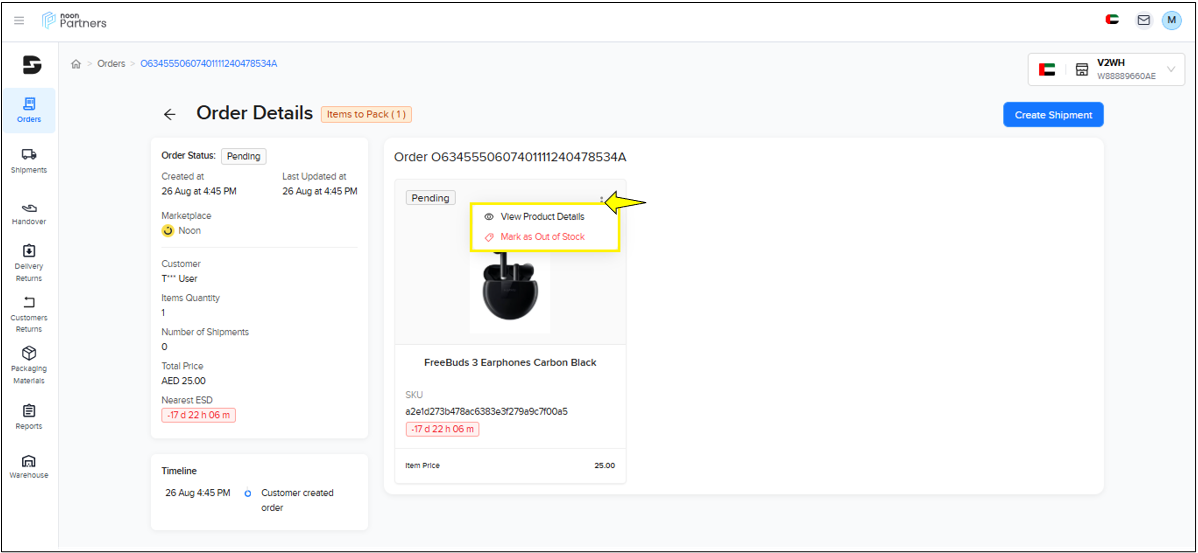
Task: Open Shipments from the sidebar
Action: tap(29, 161)
